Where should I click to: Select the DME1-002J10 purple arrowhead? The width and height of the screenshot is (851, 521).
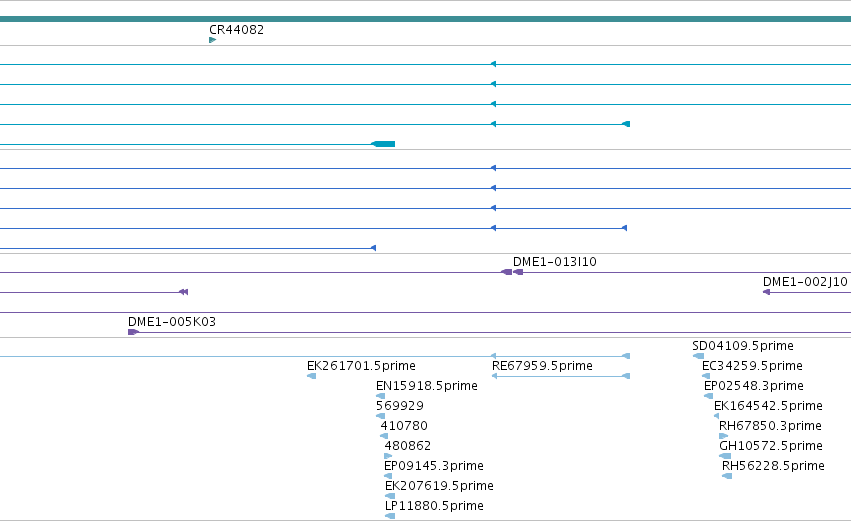[766, 292]
